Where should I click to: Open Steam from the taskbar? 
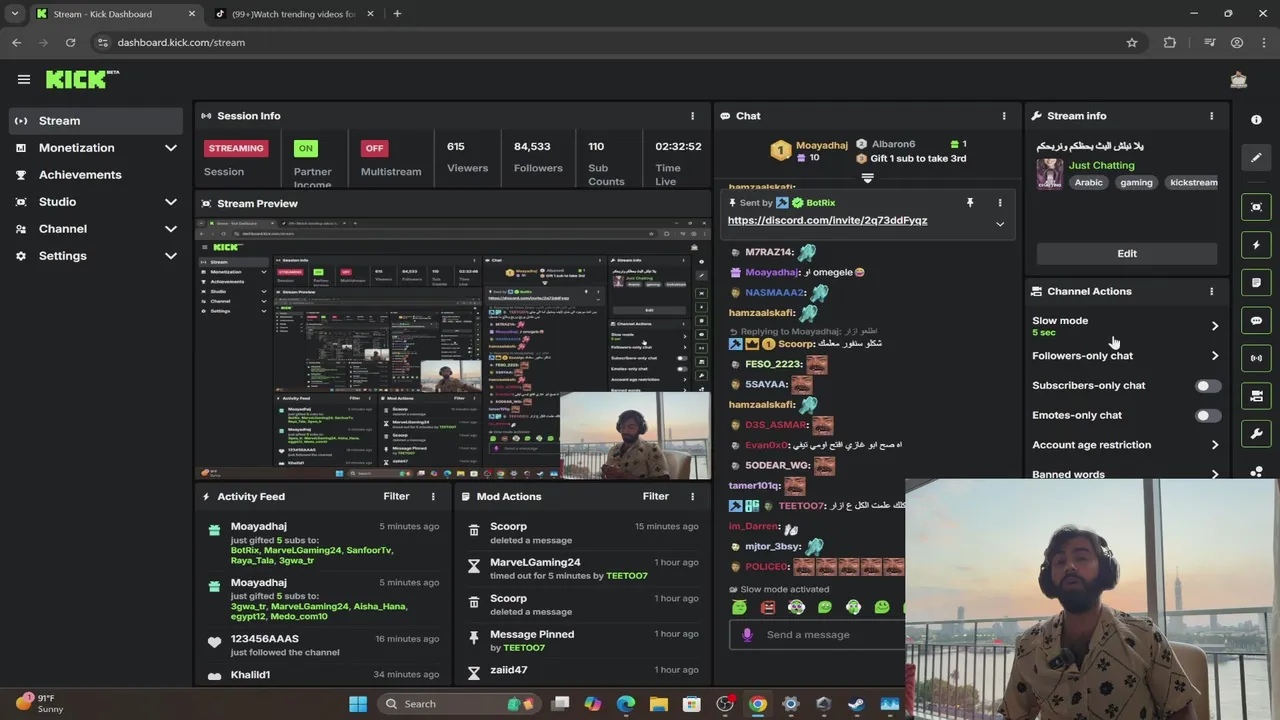pos(856,704)
